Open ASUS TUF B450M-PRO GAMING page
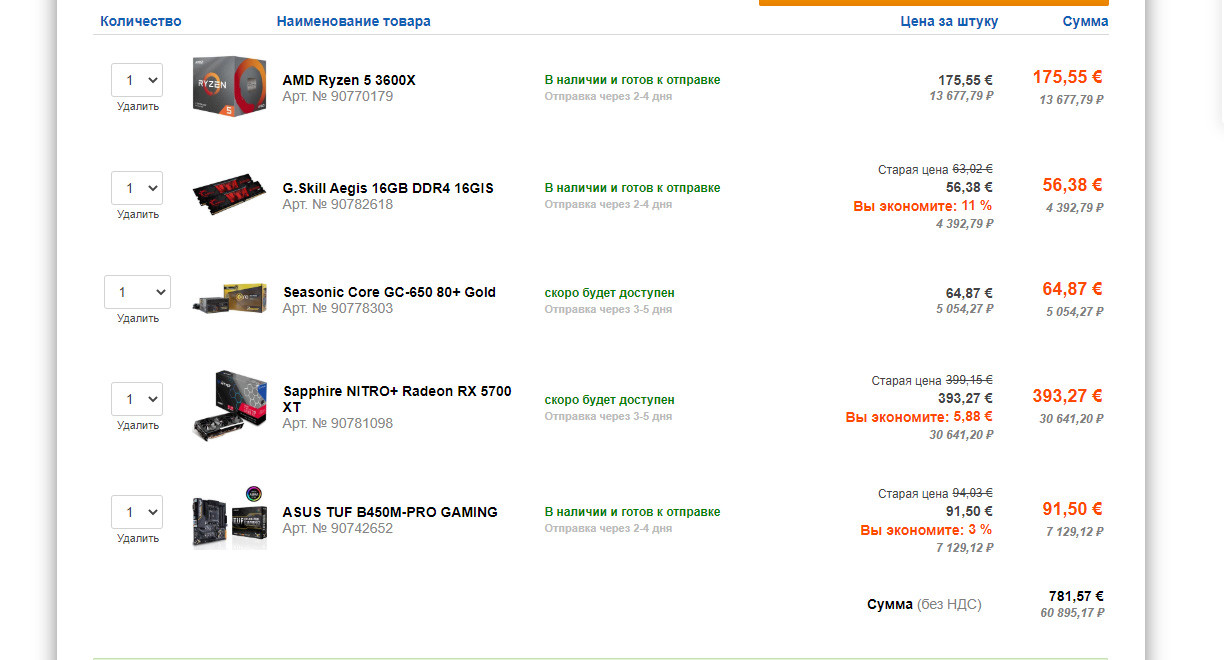1224x660 pixels. point(390,512)
